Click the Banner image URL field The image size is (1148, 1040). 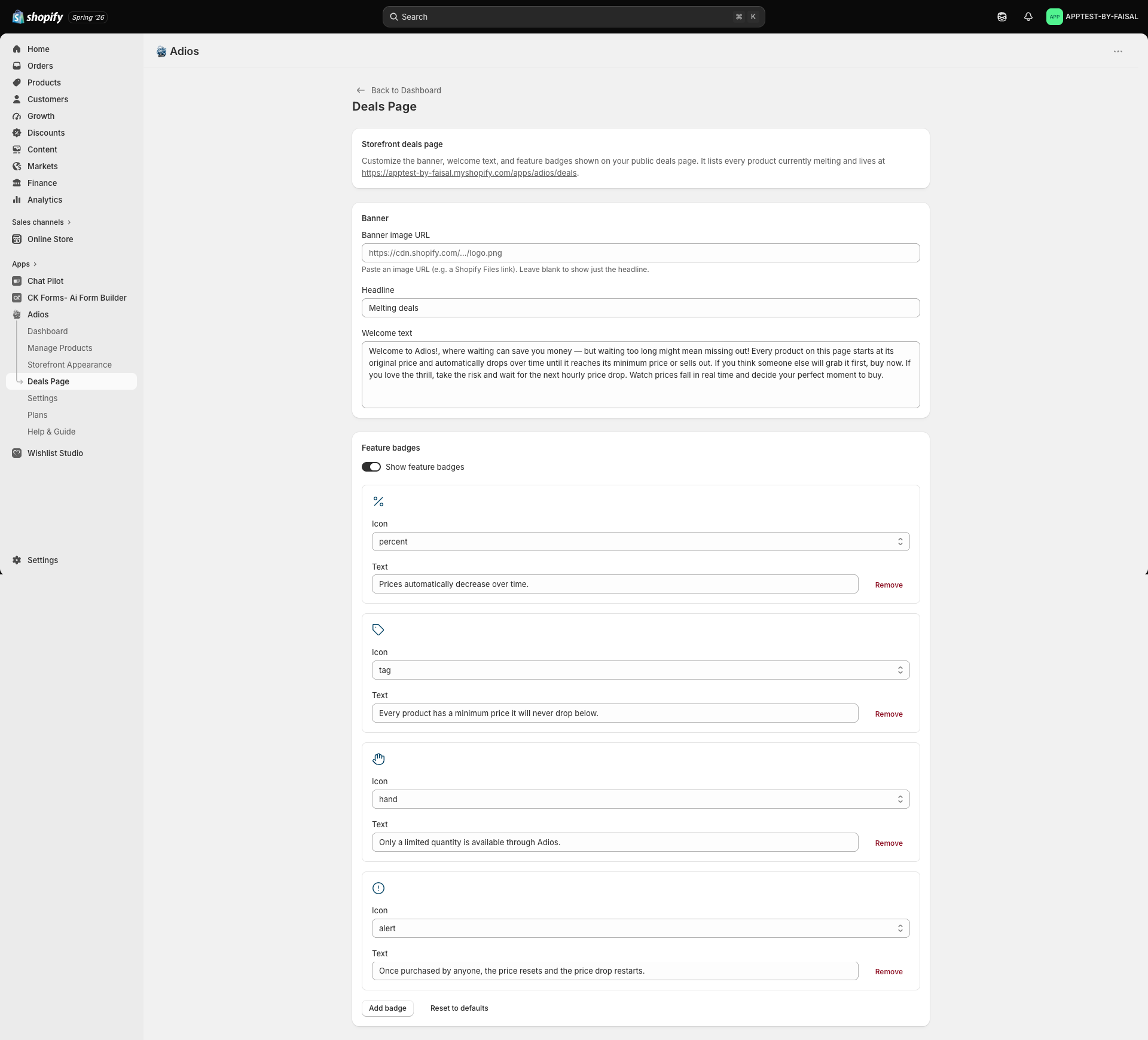tap(641, 253)
